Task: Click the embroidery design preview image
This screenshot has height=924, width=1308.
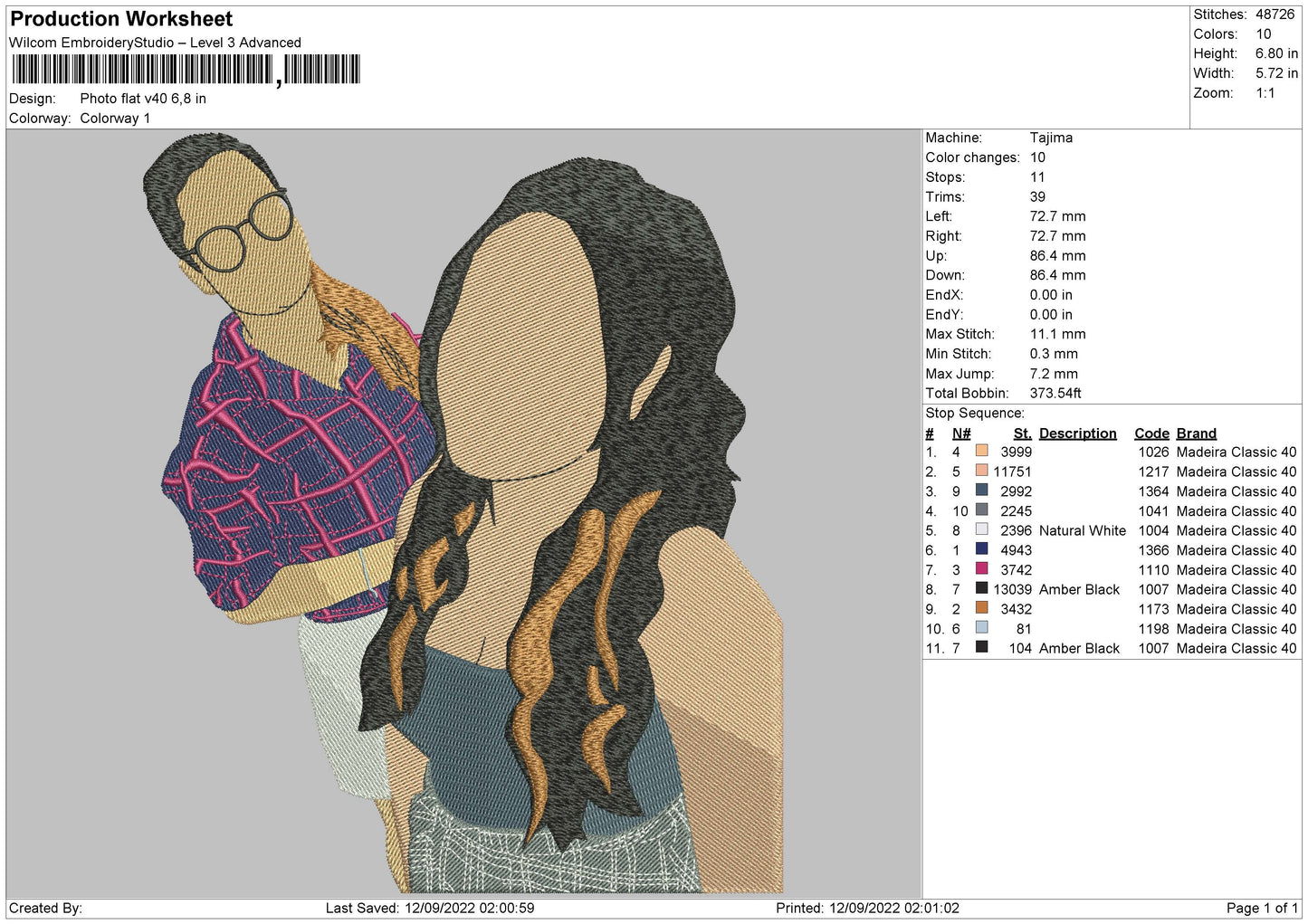Action: point(463,512)
